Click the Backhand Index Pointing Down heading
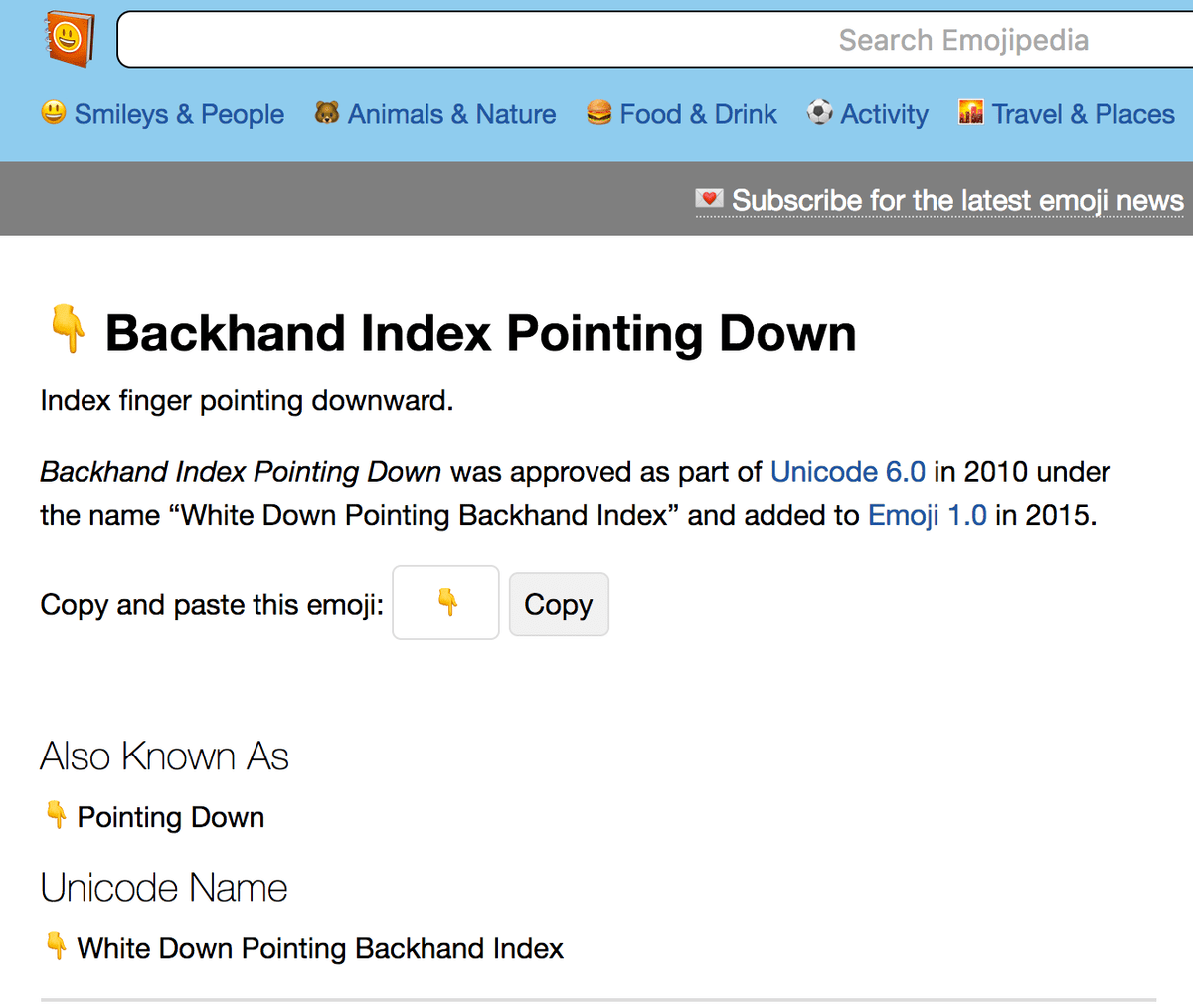Image resolution: width=1193 pixels, height=1008 pixels. [x=481, y=332]
